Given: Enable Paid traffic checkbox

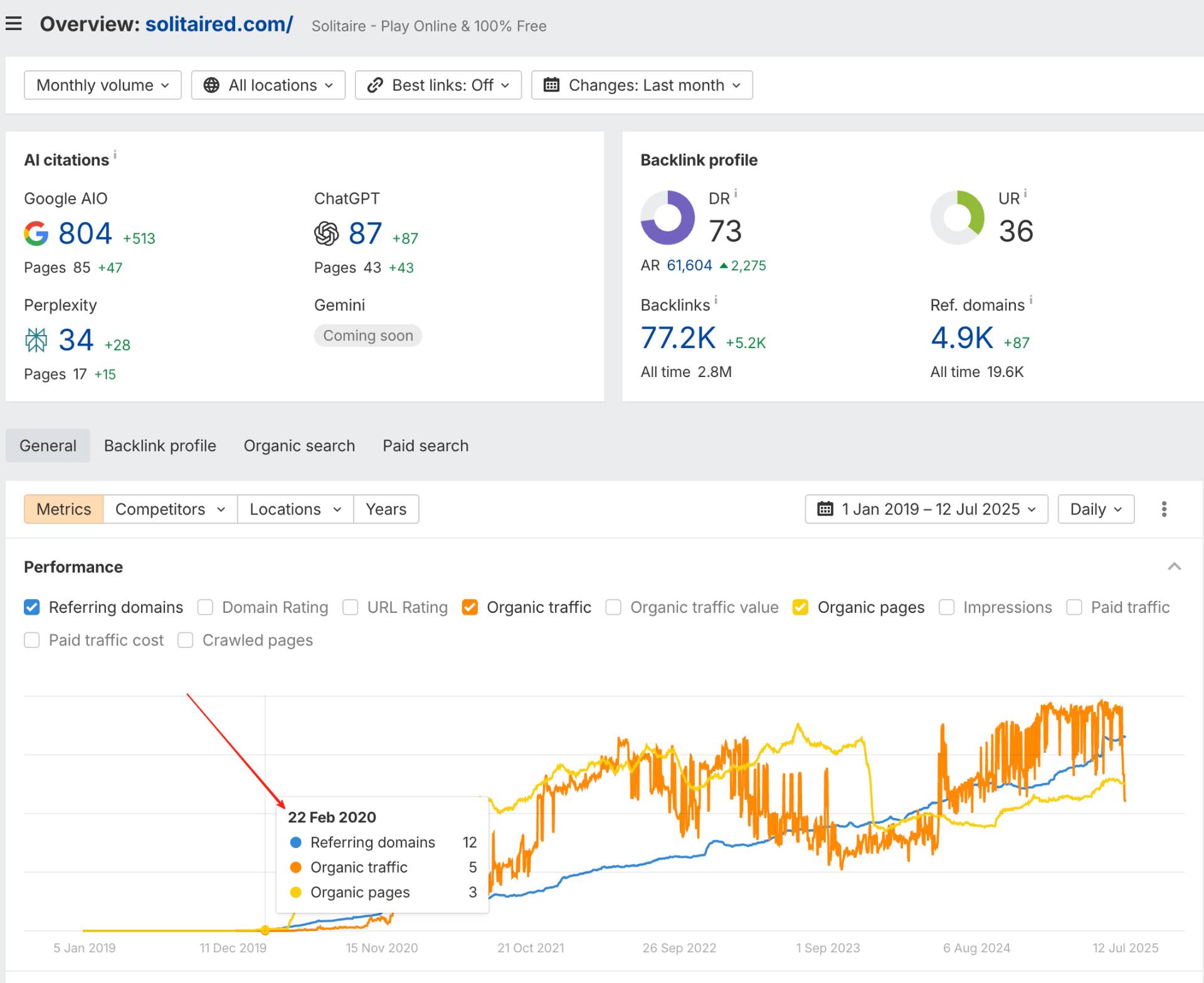Looking at the screenshot, I should 1074,607.
